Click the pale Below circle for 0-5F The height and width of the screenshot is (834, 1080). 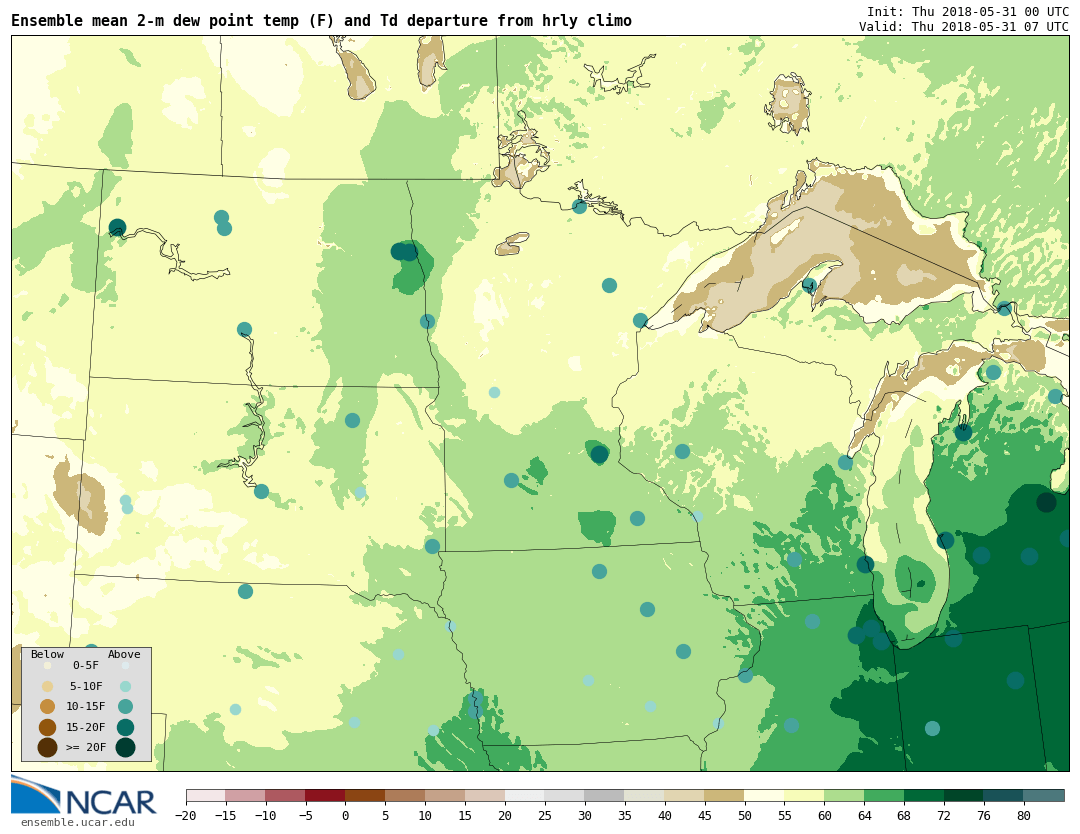point(47,666)
